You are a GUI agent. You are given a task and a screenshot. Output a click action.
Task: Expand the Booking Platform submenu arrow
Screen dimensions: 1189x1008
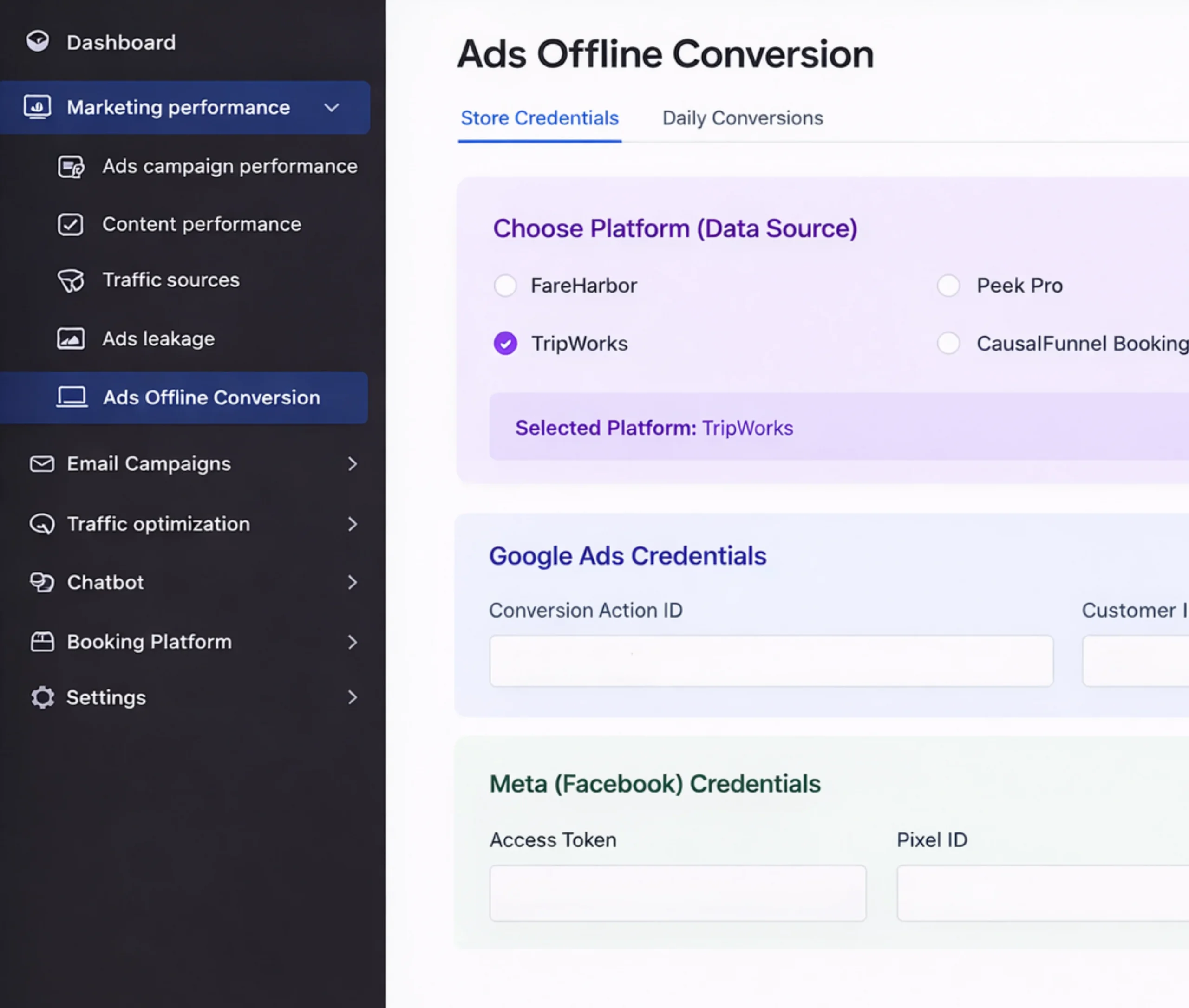pos(352,642)
